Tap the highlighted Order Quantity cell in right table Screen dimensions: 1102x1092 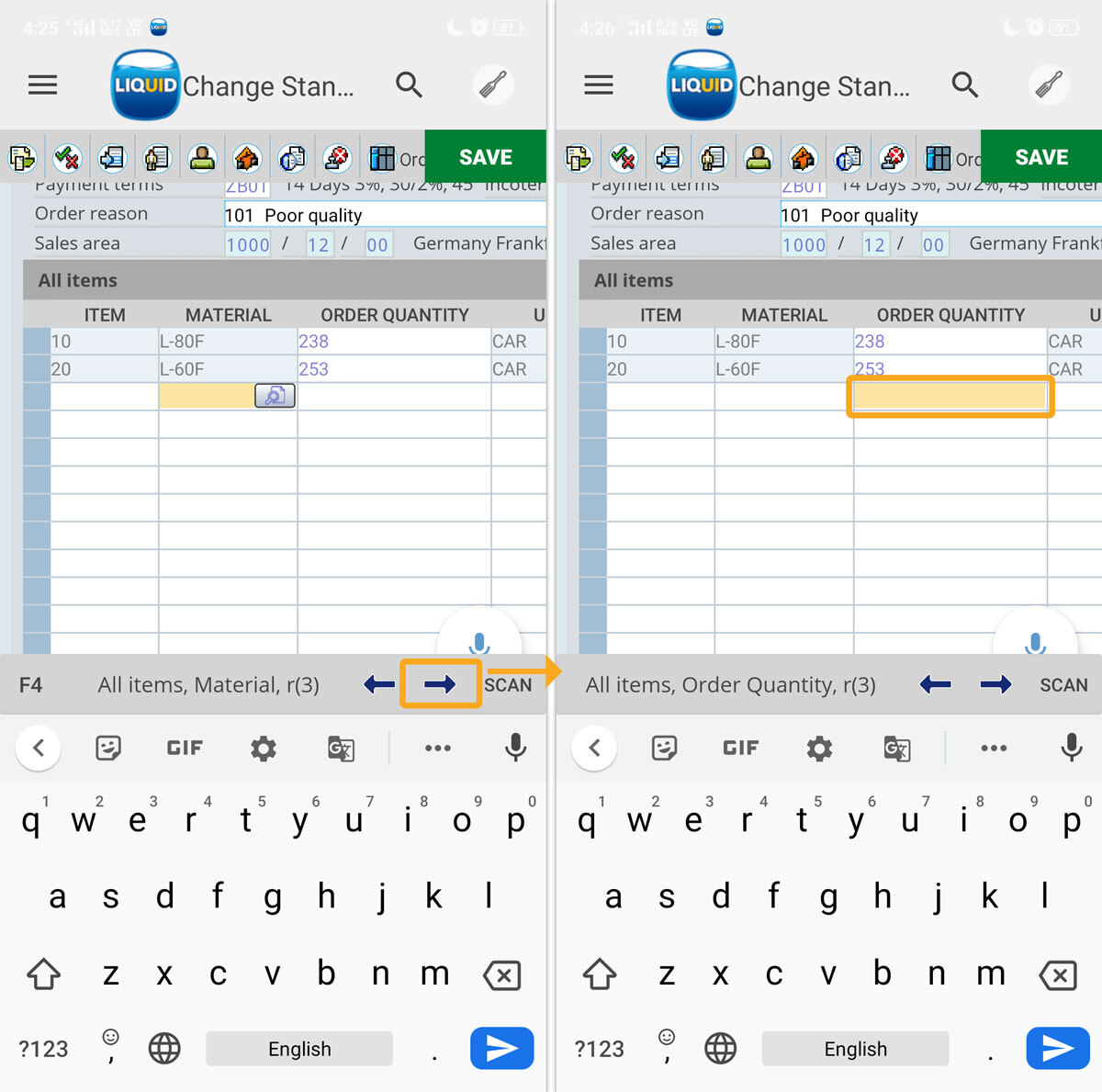(950, 397)
